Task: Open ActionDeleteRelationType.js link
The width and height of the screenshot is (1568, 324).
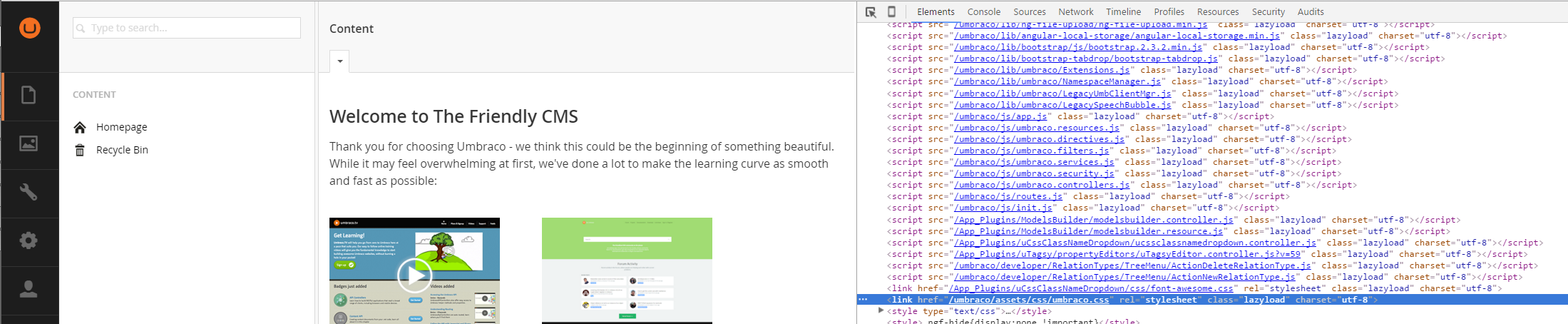Action: tap(1132, 265)
